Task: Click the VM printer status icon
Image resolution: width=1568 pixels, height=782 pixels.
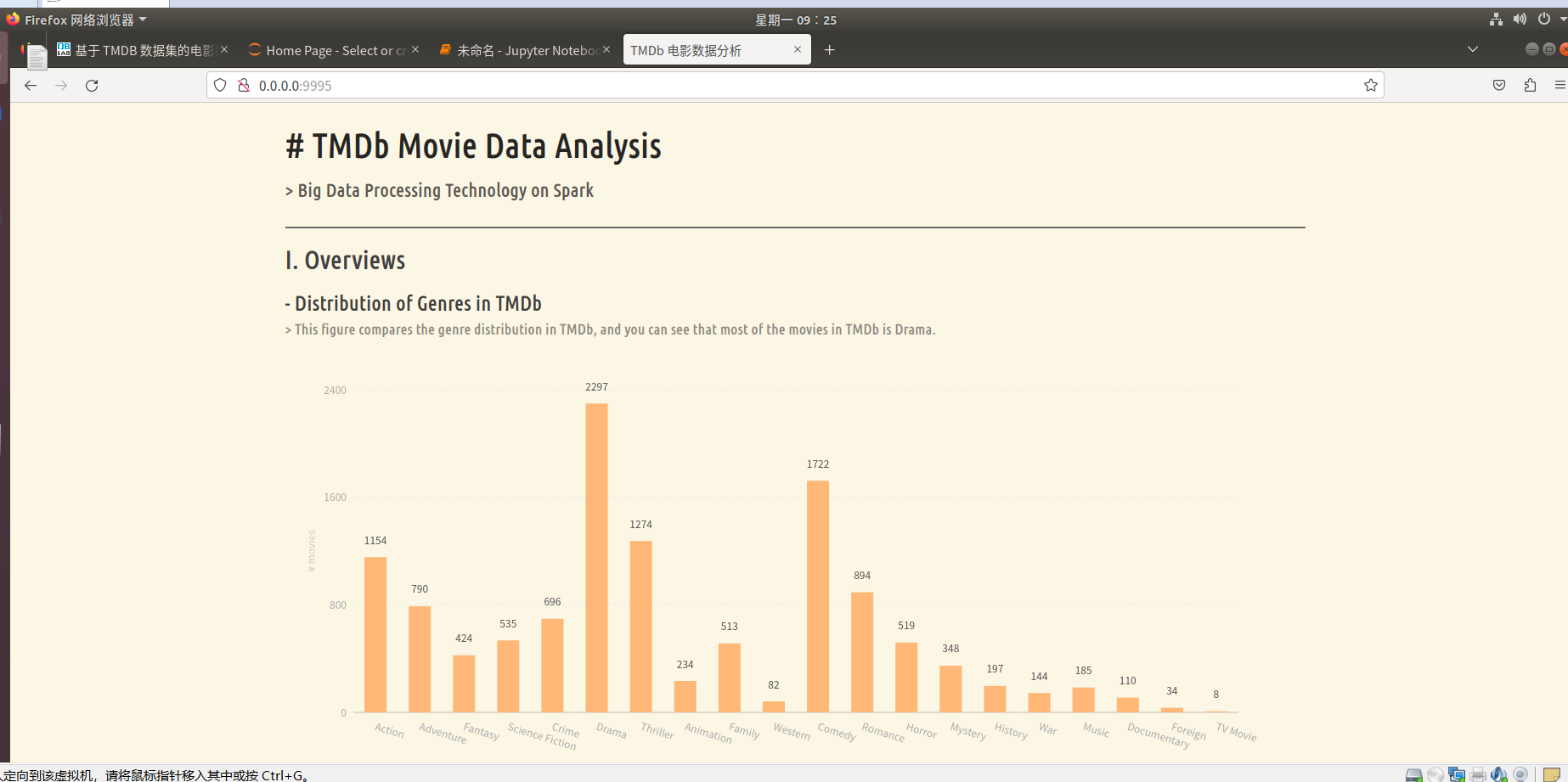Action: (x=1478, y=774)
